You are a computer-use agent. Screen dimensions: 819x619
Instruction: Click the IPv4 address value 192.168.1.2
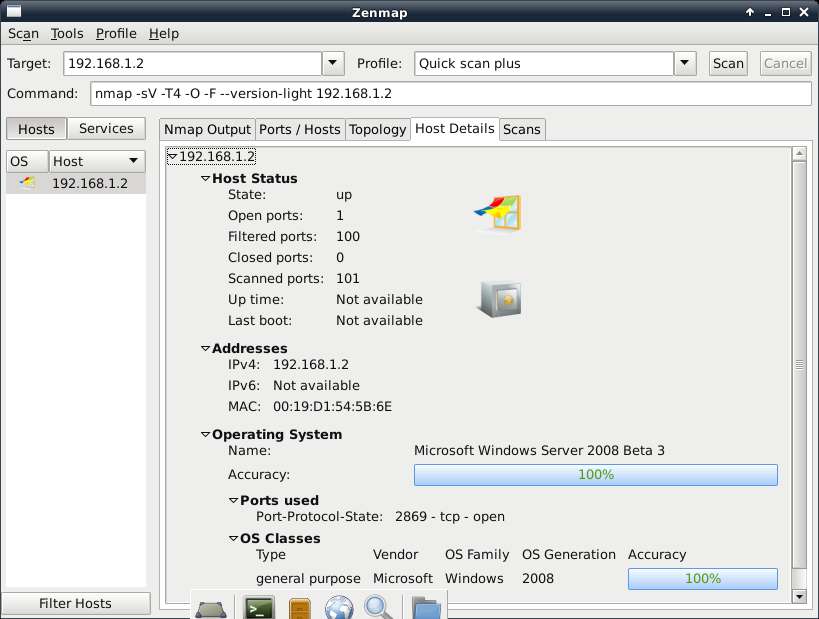tap(311, 364)
